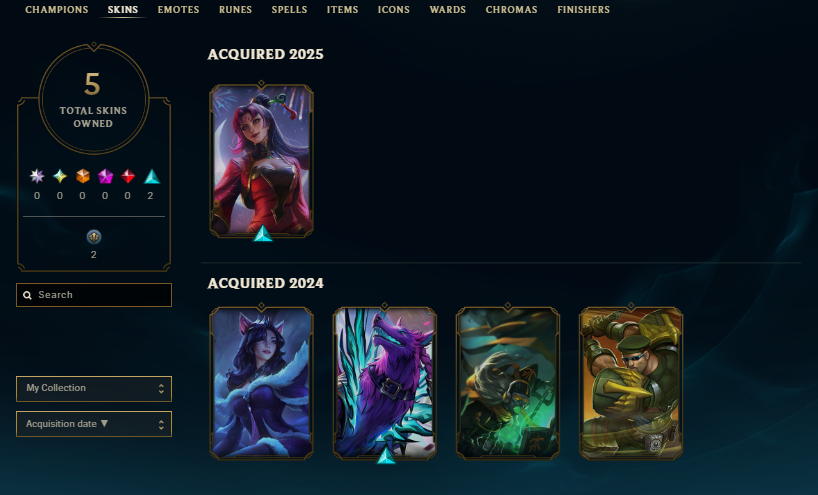
Task: Go to the Chromas tab
Action: [511, 9]
